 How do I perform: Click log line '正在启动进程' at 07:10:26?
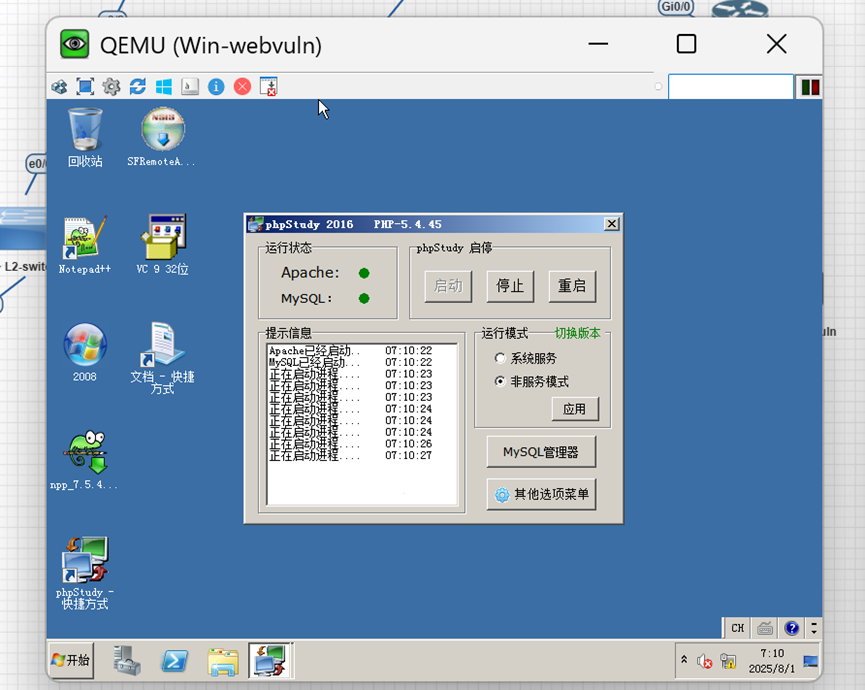tap(350, 444)
